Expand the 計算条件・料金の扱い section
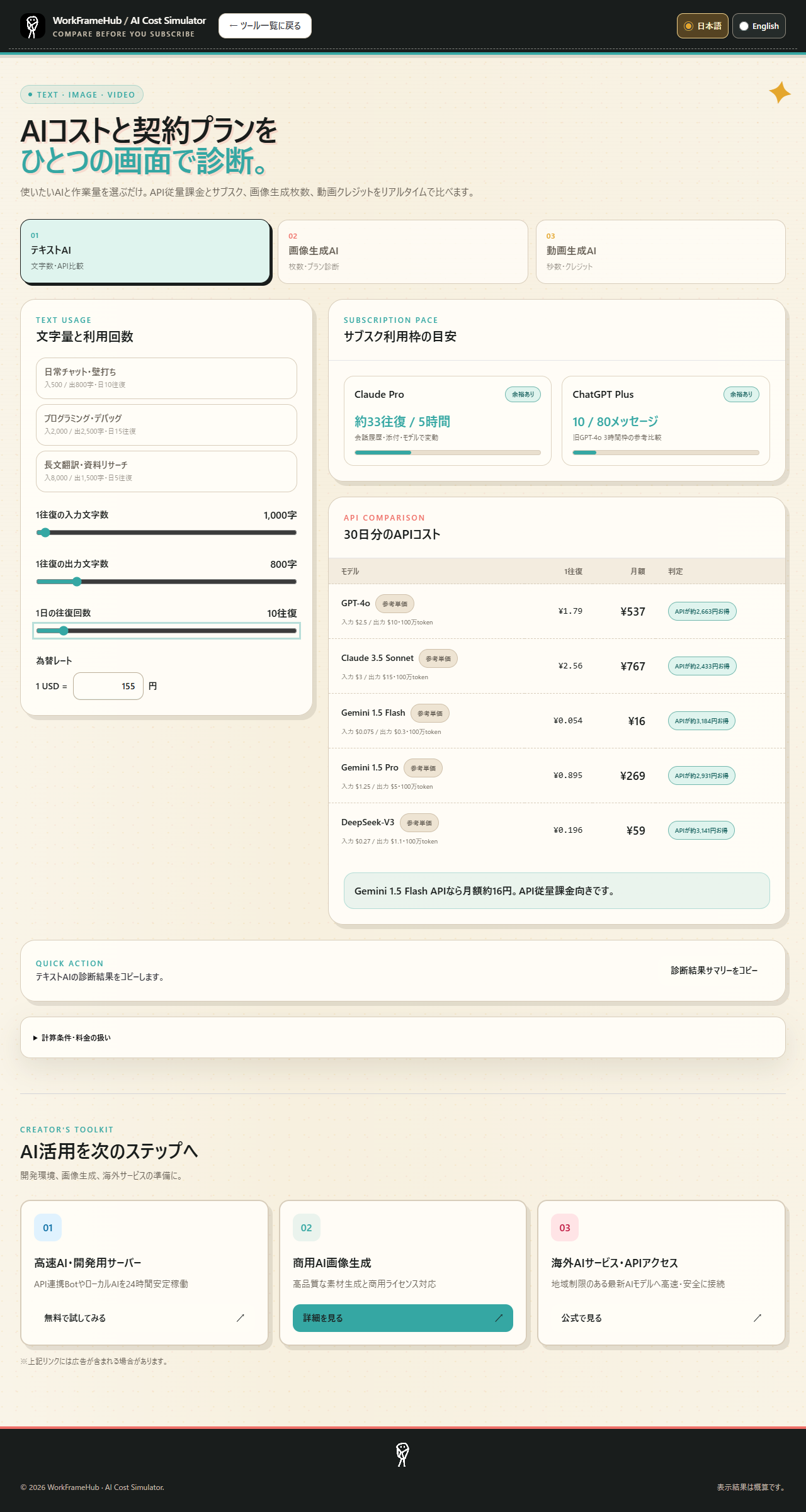The height and width of the screenshot is (1512, 806). pos(403,1037)
